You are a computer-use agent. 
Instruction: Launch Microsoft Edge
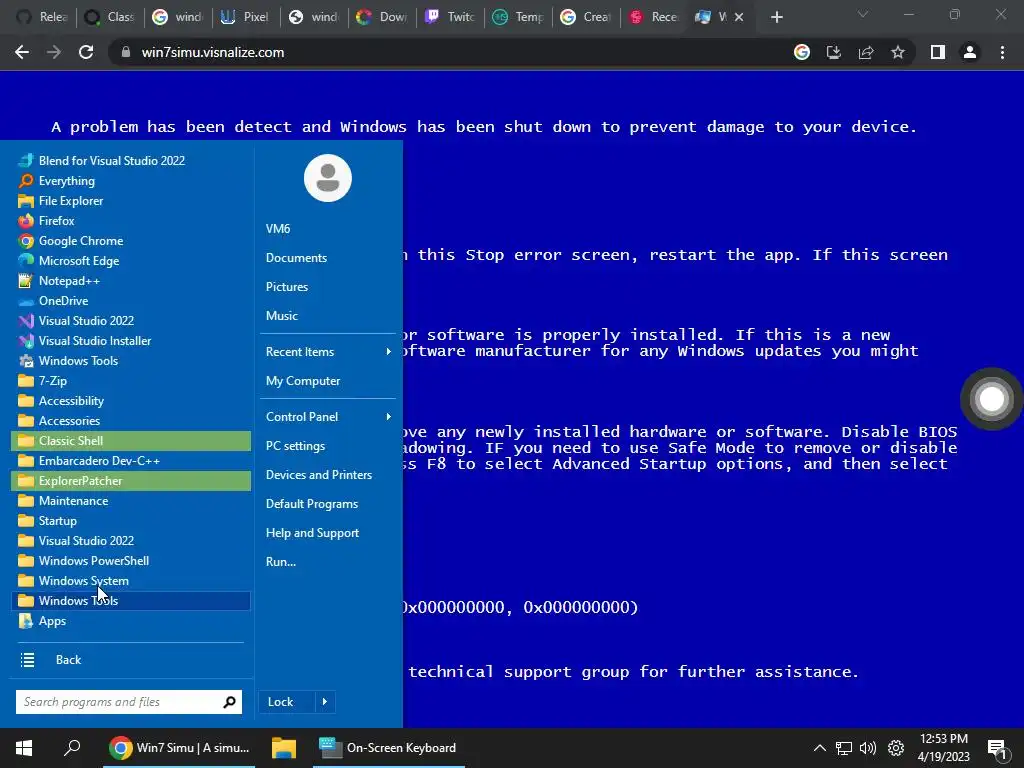pyautogui.click(x=131, y=261)
